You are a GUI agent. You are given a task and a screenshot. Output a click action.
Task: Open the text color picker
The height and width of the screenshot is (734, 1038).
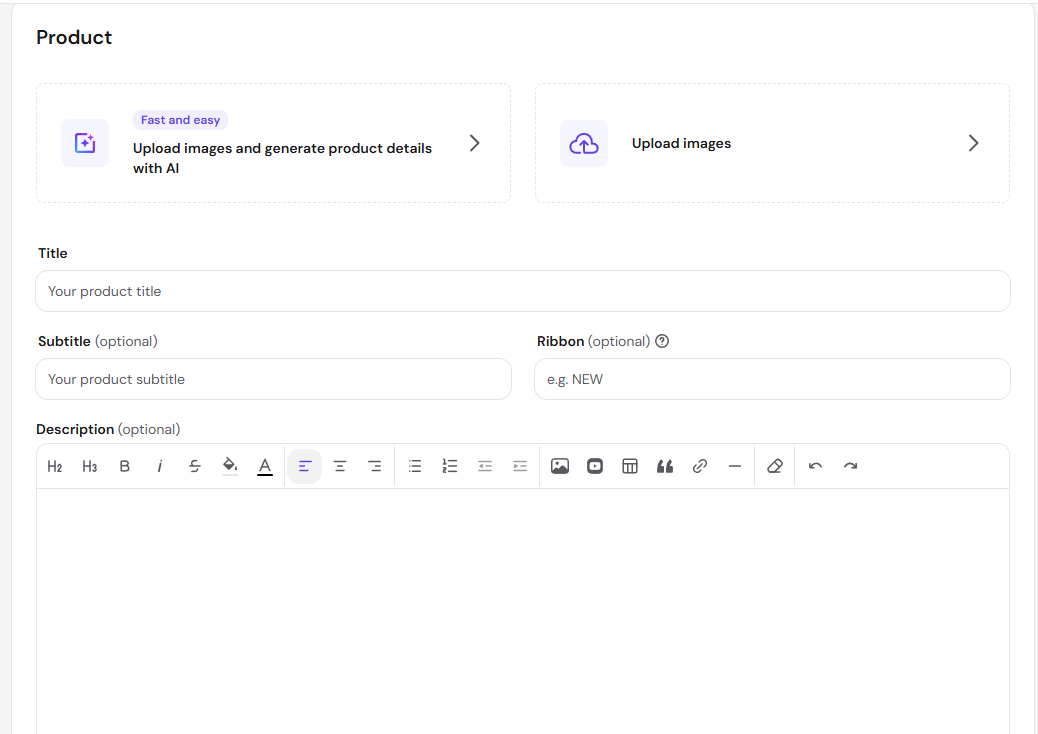pos(265,467)
